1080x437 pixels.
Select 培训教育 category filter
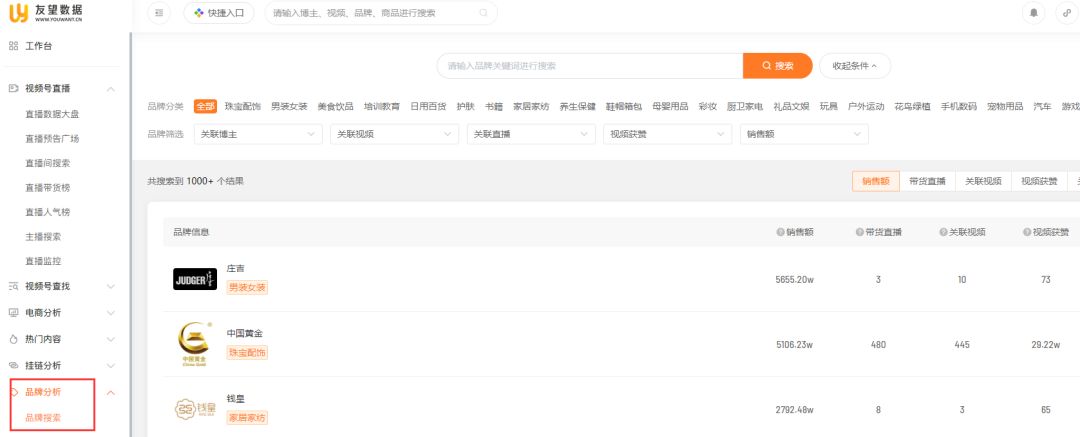click(x=382, y=106)
